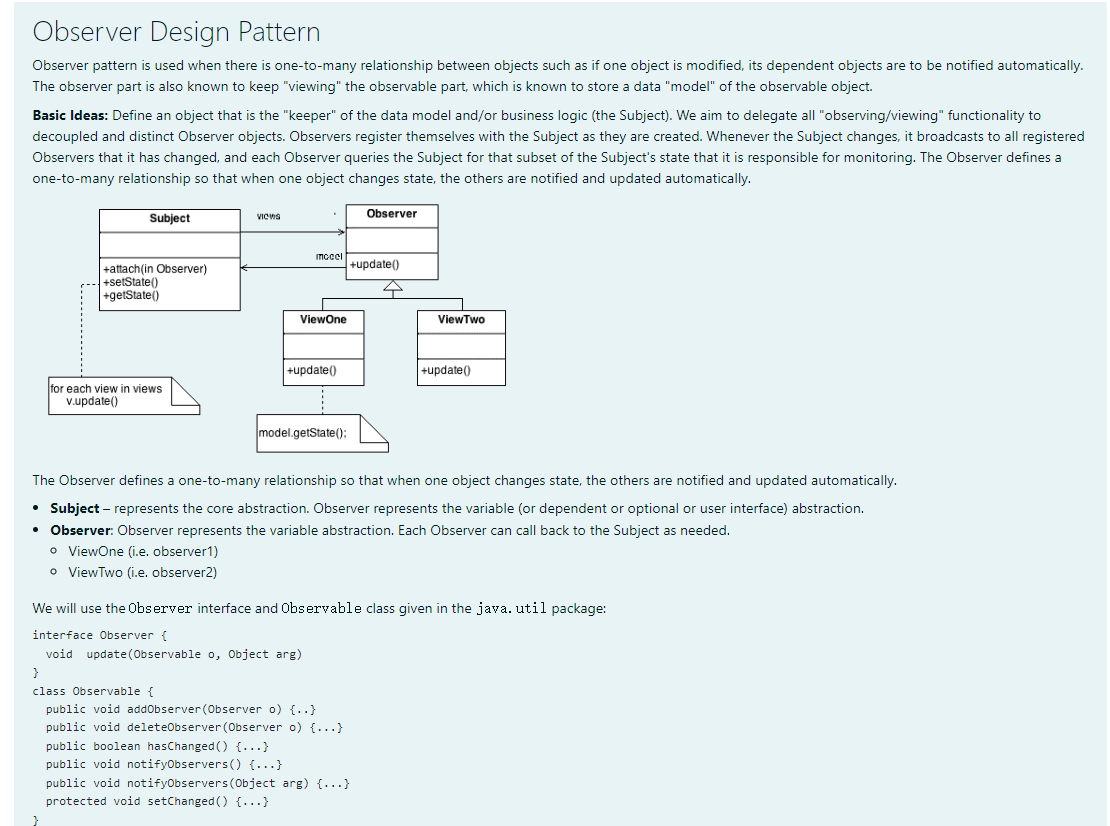Click the Observer Design Pattern heading
Screen dimensions: 1110x826
click(x=176, y=32)
